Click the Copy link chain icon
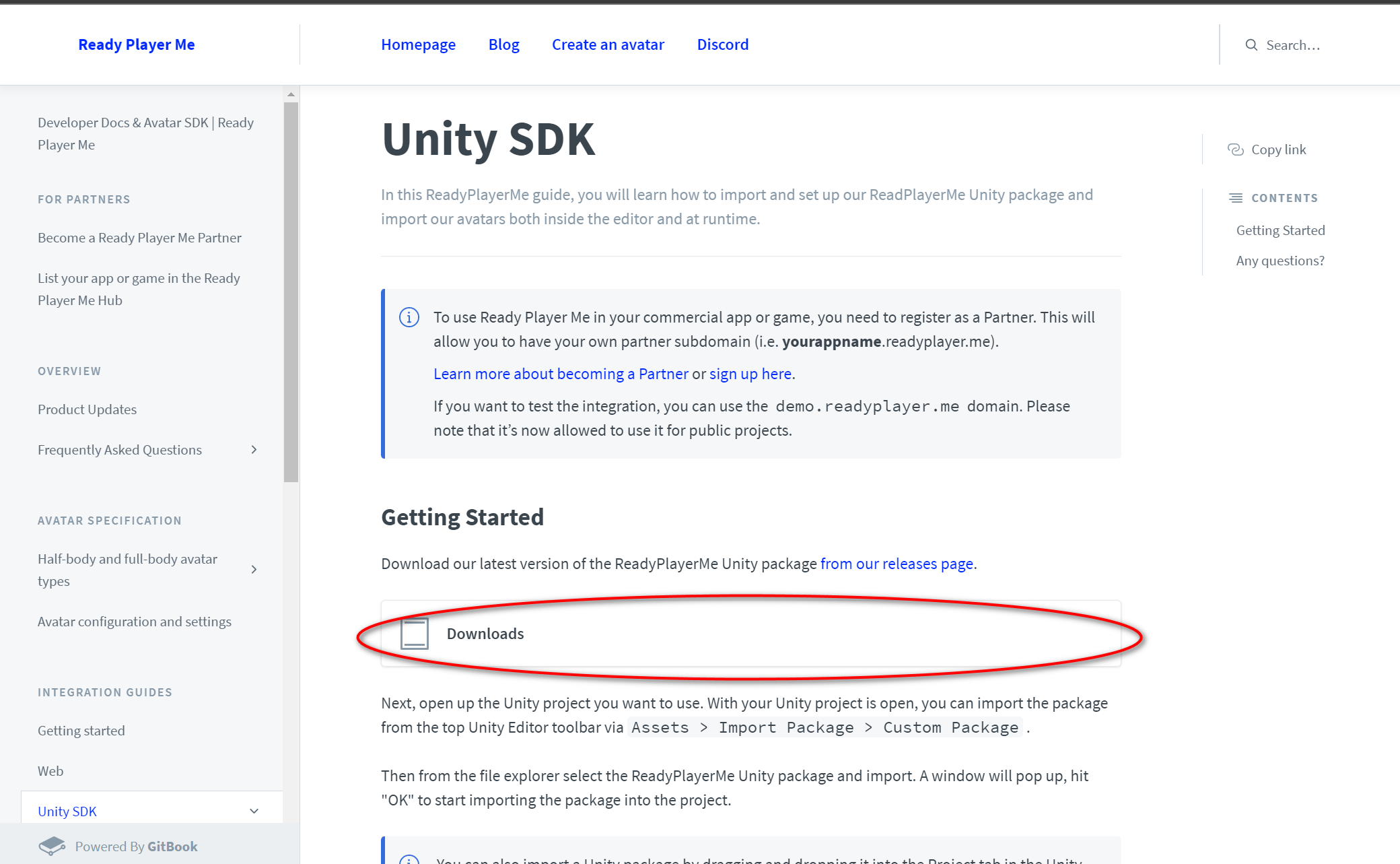Viewport: 1400px width, 864px height. tap(1235, 149)
